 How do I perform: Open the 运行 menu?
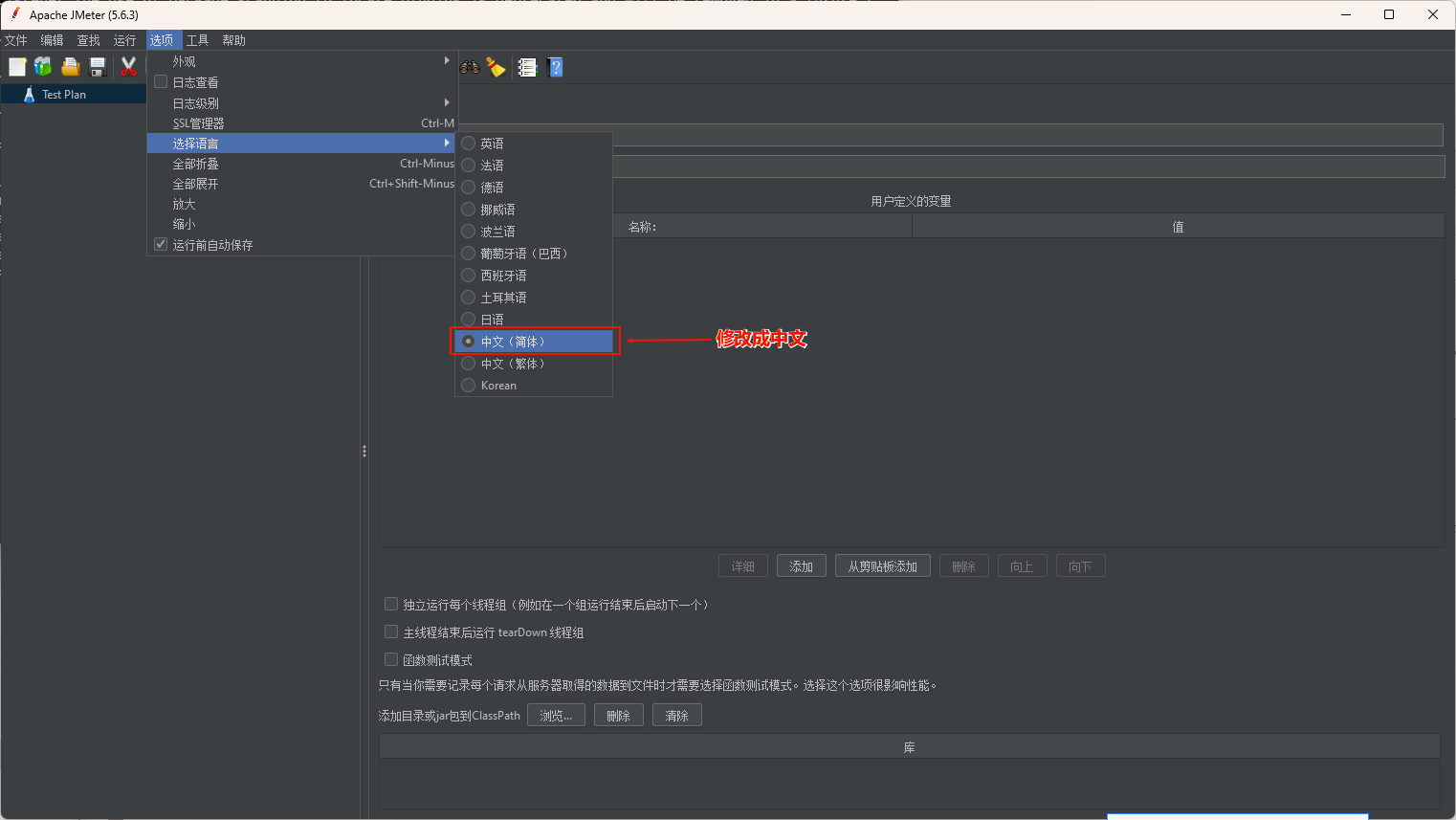(125, 40)
